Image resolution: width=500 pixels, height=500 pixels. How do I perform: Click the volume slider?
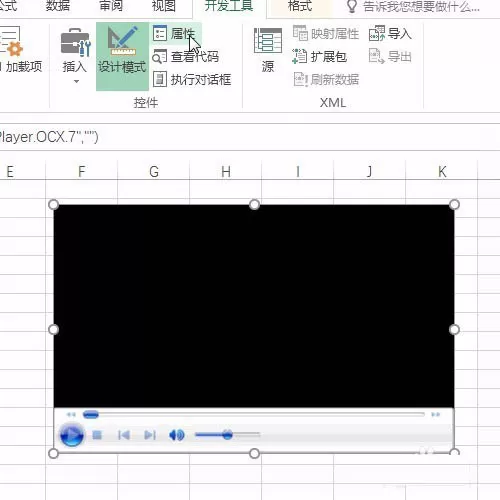coord(227,435)
